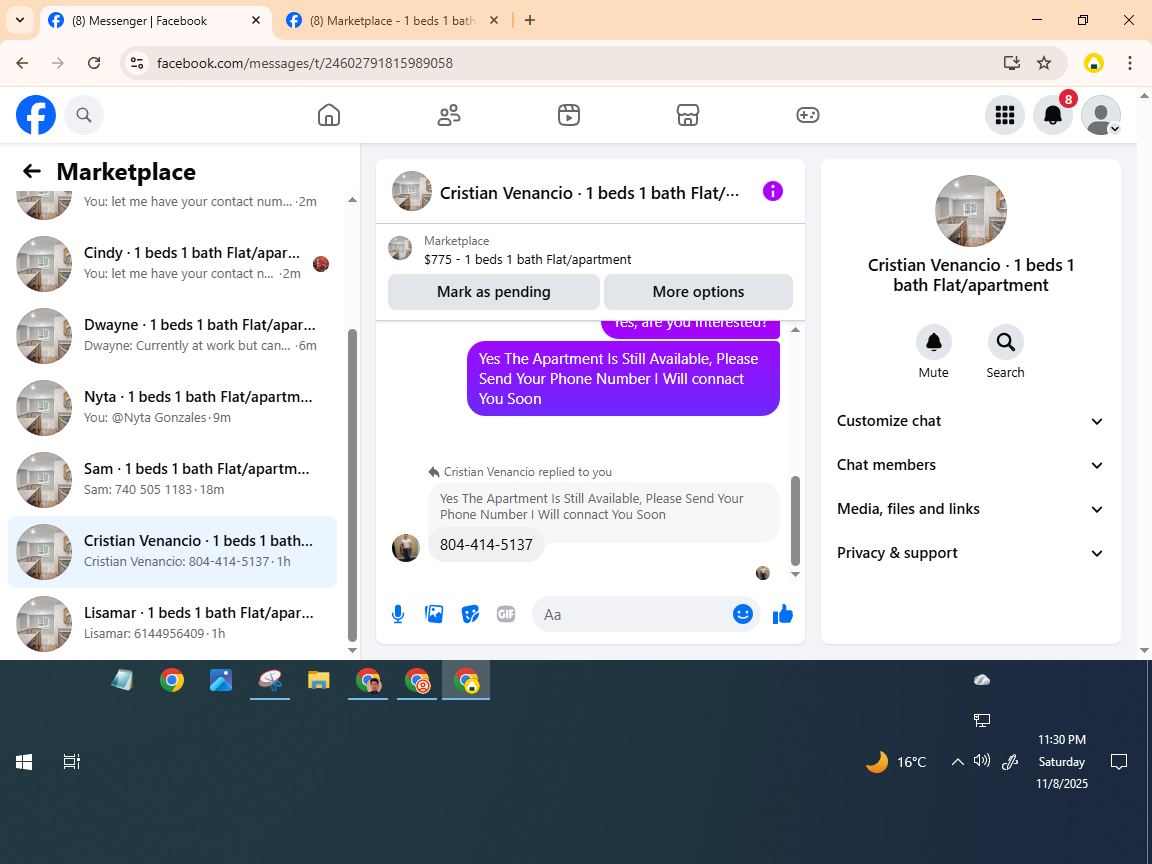Expand Chat members section

[x=971, y=465]
